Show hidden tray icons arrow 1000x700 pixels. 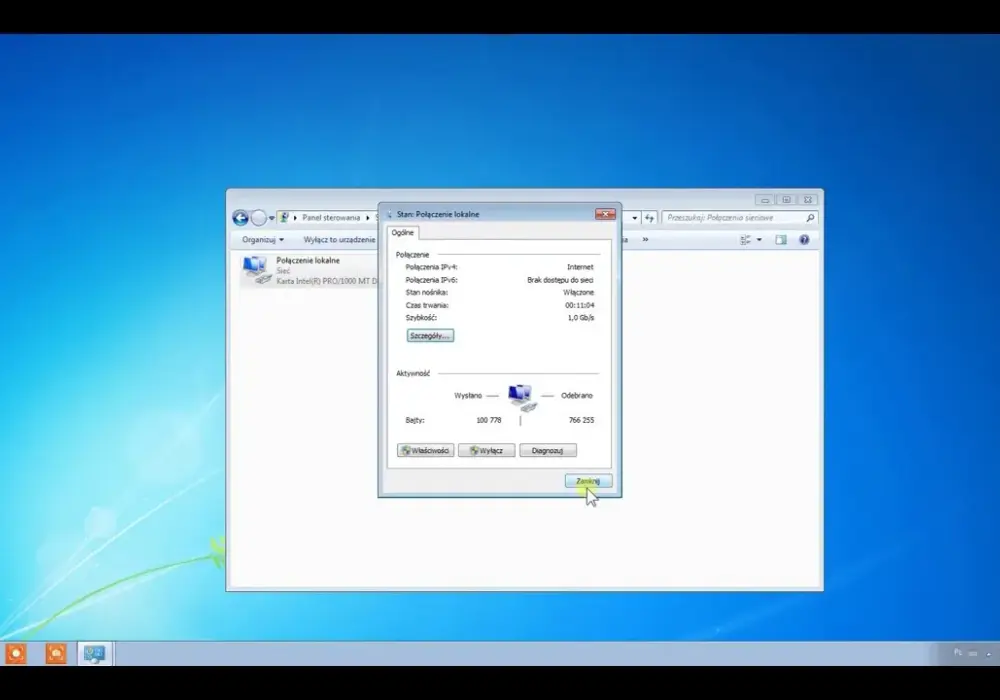(x=989, y=653)
